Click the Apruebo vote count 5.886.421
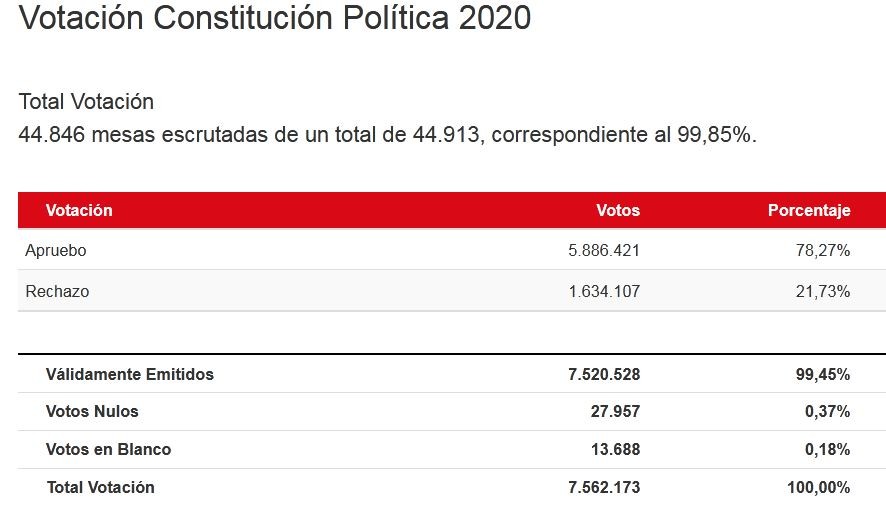 (x=603, y=250)
